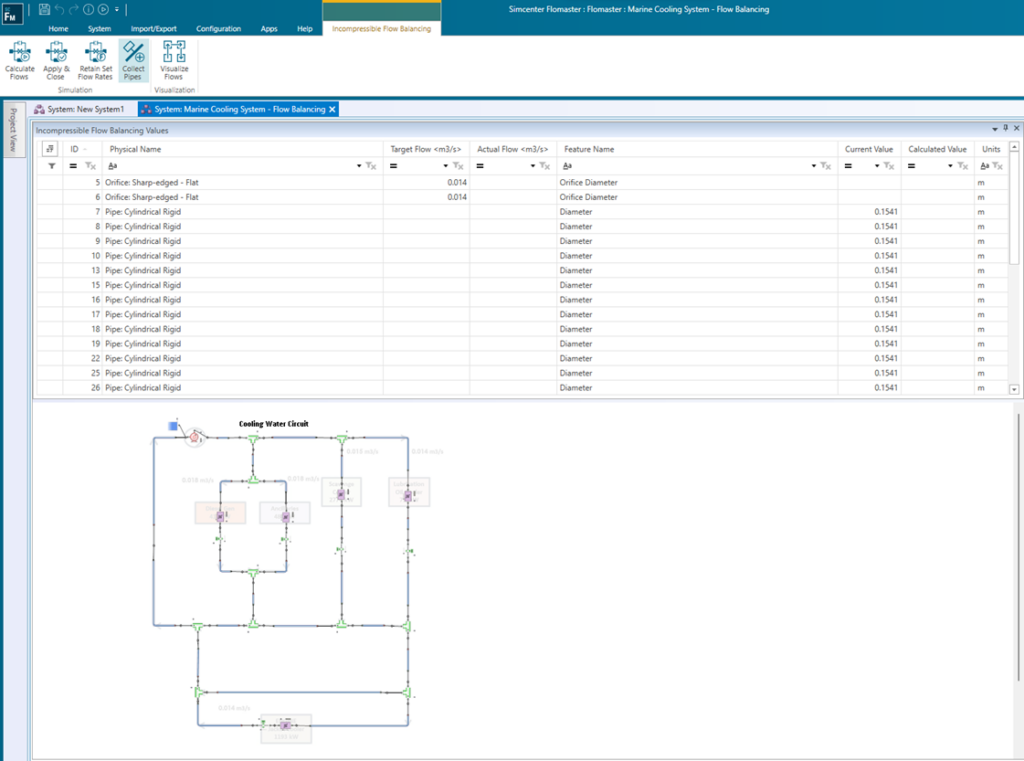This screenshot has height=761, width=1024.
Task: Open the Configuration ribbon tab
Action: point(218,29)
